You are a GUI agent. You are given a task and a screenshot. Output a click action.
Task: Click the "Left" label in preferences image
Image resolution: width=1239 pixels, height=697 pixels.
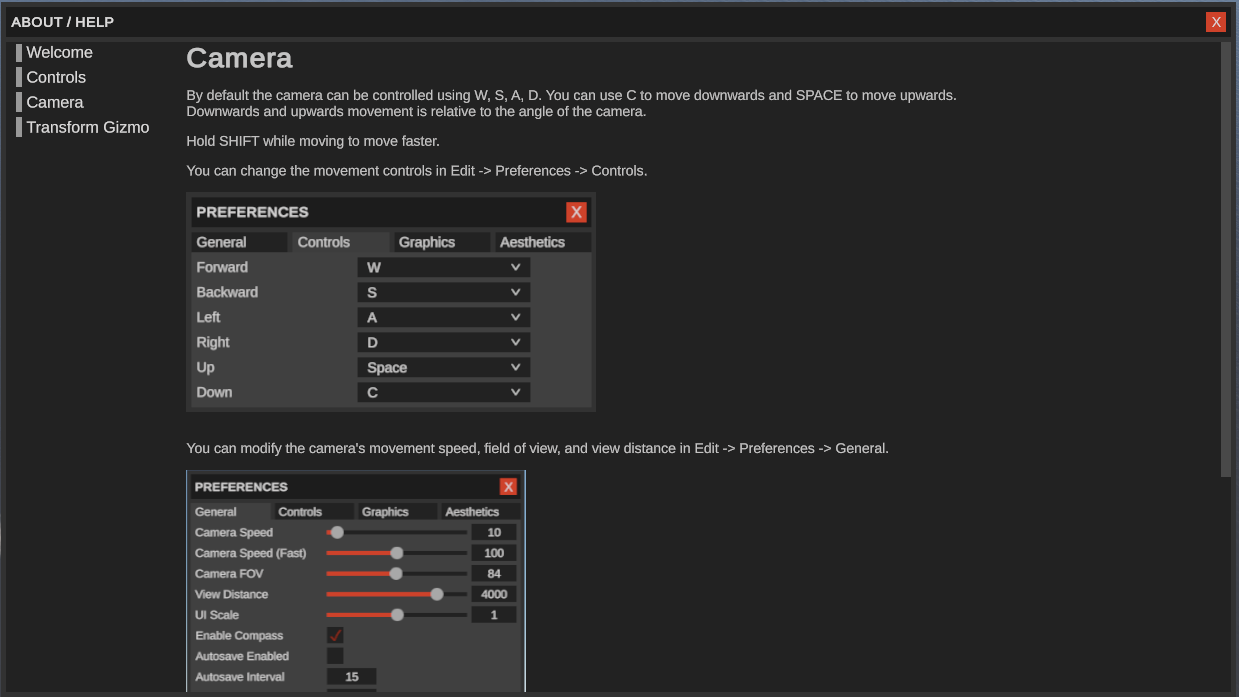[x=208, y=318]
